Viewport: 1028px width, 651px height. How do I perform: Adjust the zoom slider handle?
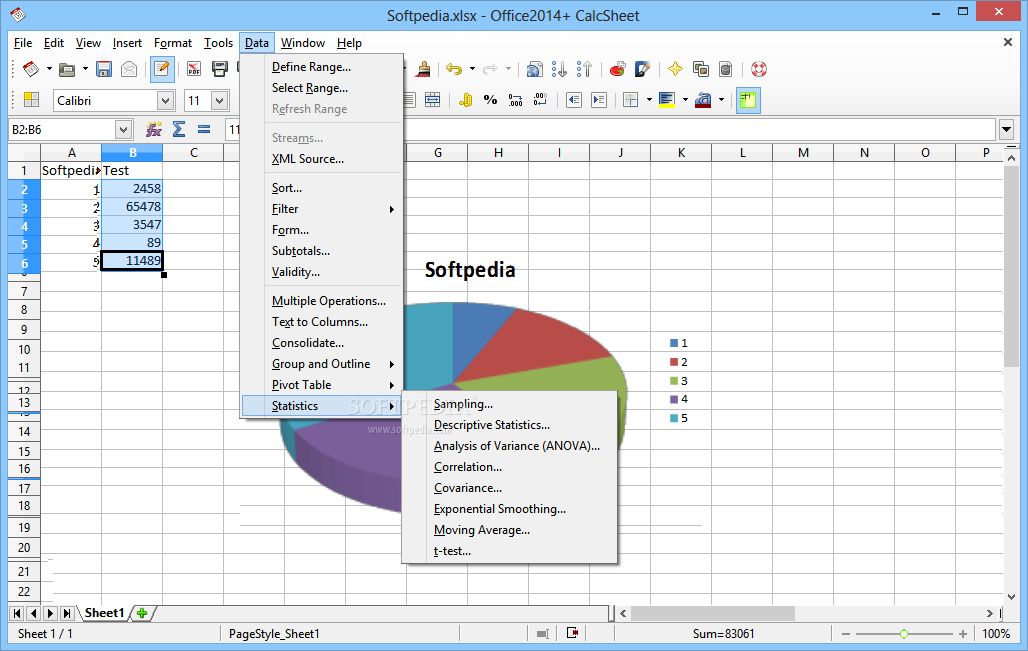pos(904,634)
